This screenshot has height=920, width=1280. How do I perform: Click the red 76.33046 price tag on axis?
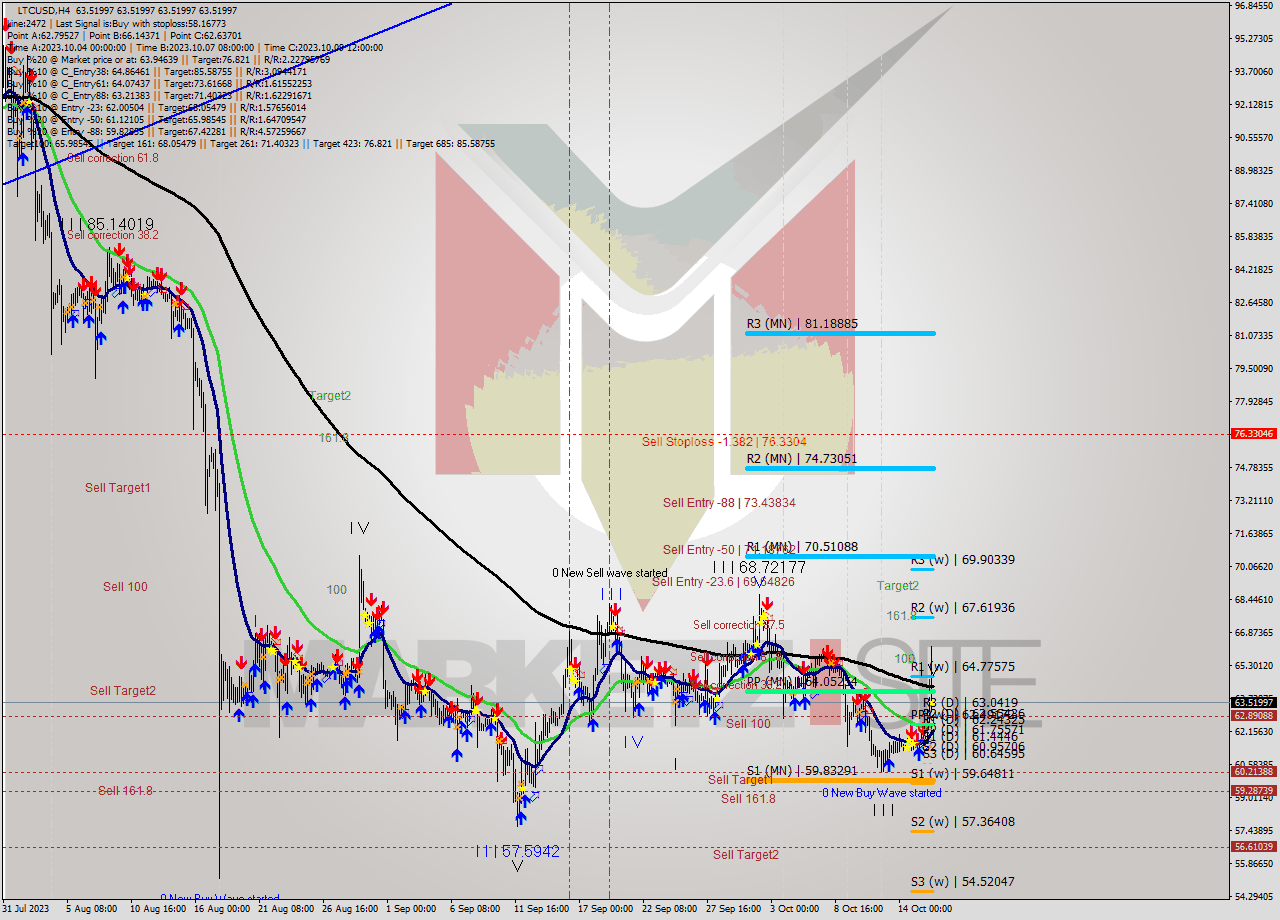pos(1253,434)
